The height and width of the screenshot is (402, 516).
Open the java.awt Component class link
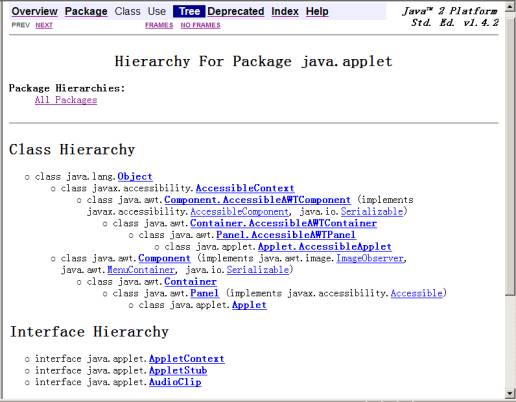[164, 258]
